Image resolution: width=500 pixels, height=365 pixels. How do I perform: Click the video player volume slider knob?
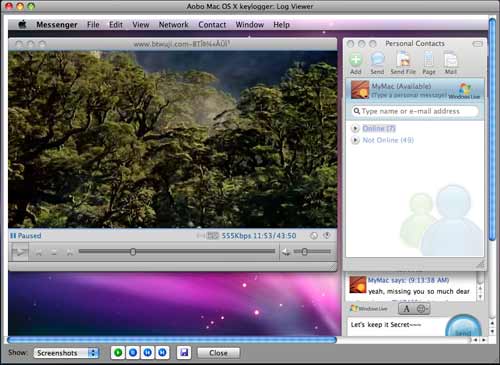coord(304,252)
